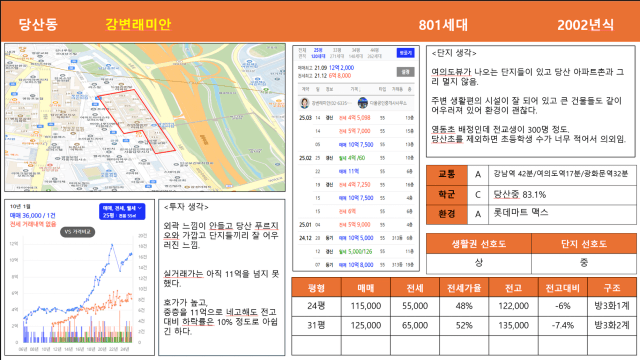Screen dimensions: 640x360
Task: Click the map thumbnail of 당산동
Action: point(145,118)
